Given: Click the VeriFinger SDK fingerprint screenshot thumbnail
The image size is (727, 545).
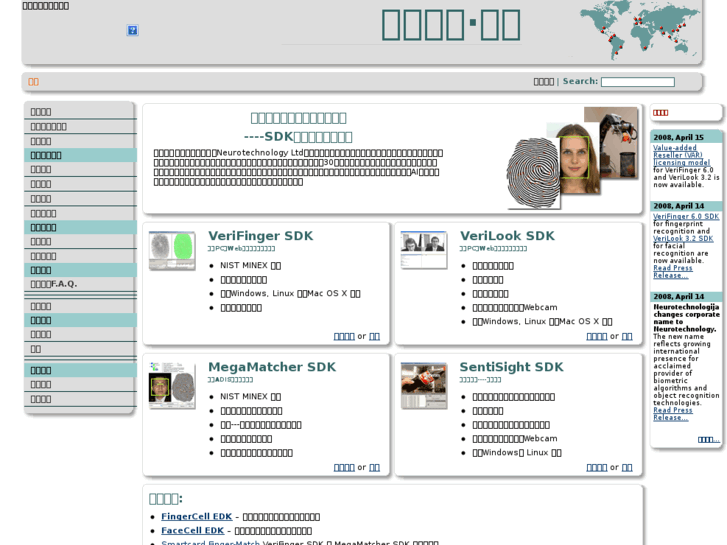Looking at the screenshot, I should (172, 250).
